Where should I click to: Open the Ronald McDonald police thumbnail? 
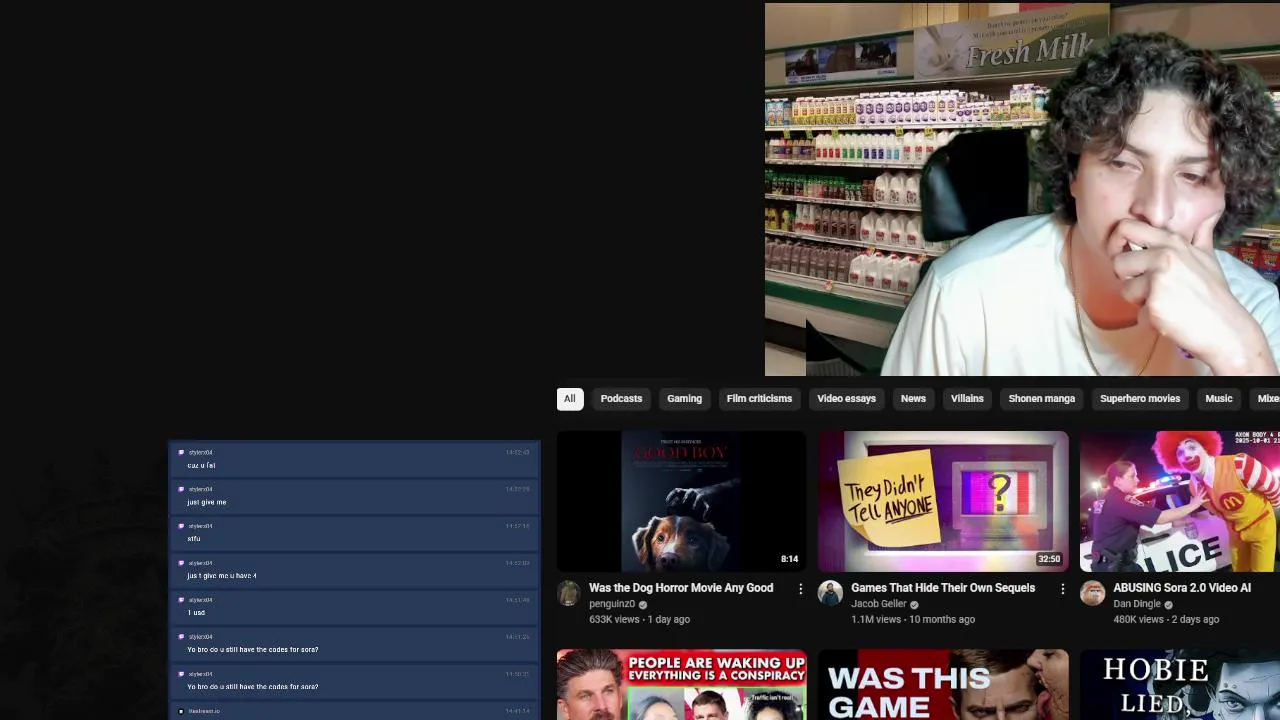click(x=1180, y=501)
